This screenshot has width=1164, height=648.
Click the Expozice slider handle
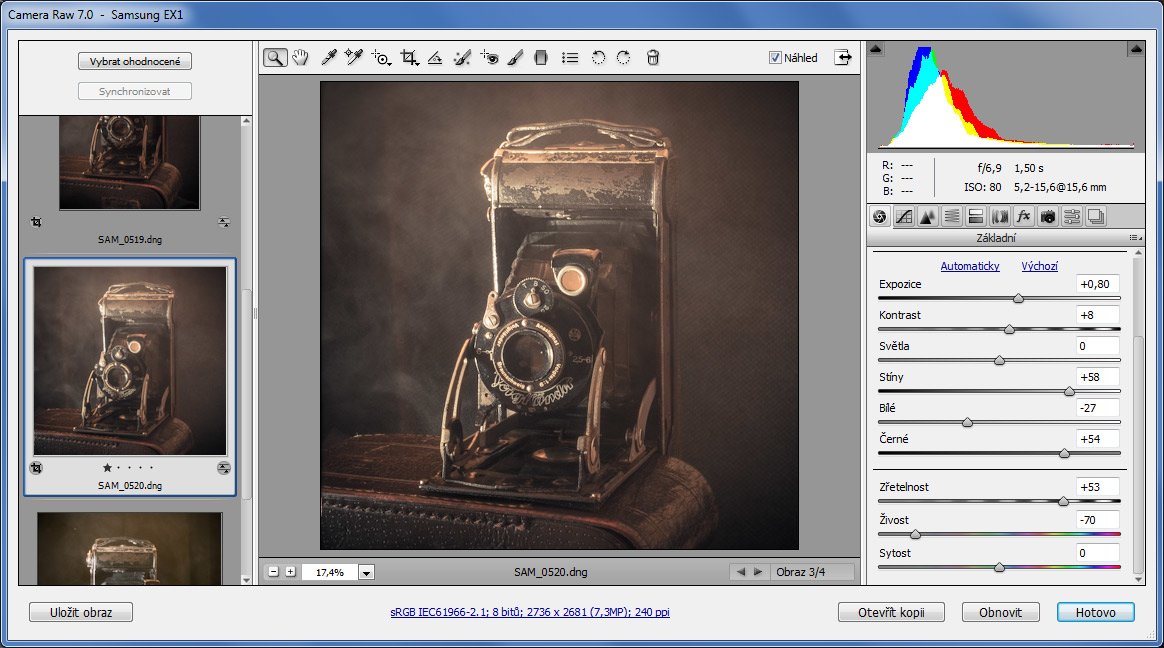tap(1018, 298)
